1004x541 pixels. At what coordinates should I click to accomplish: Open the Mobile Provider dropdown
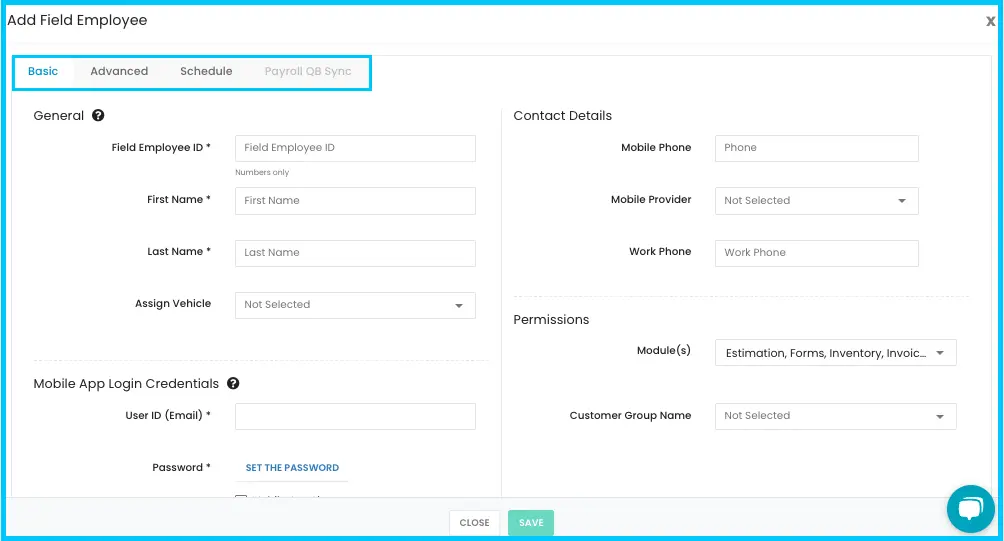[x=816, y=200]
